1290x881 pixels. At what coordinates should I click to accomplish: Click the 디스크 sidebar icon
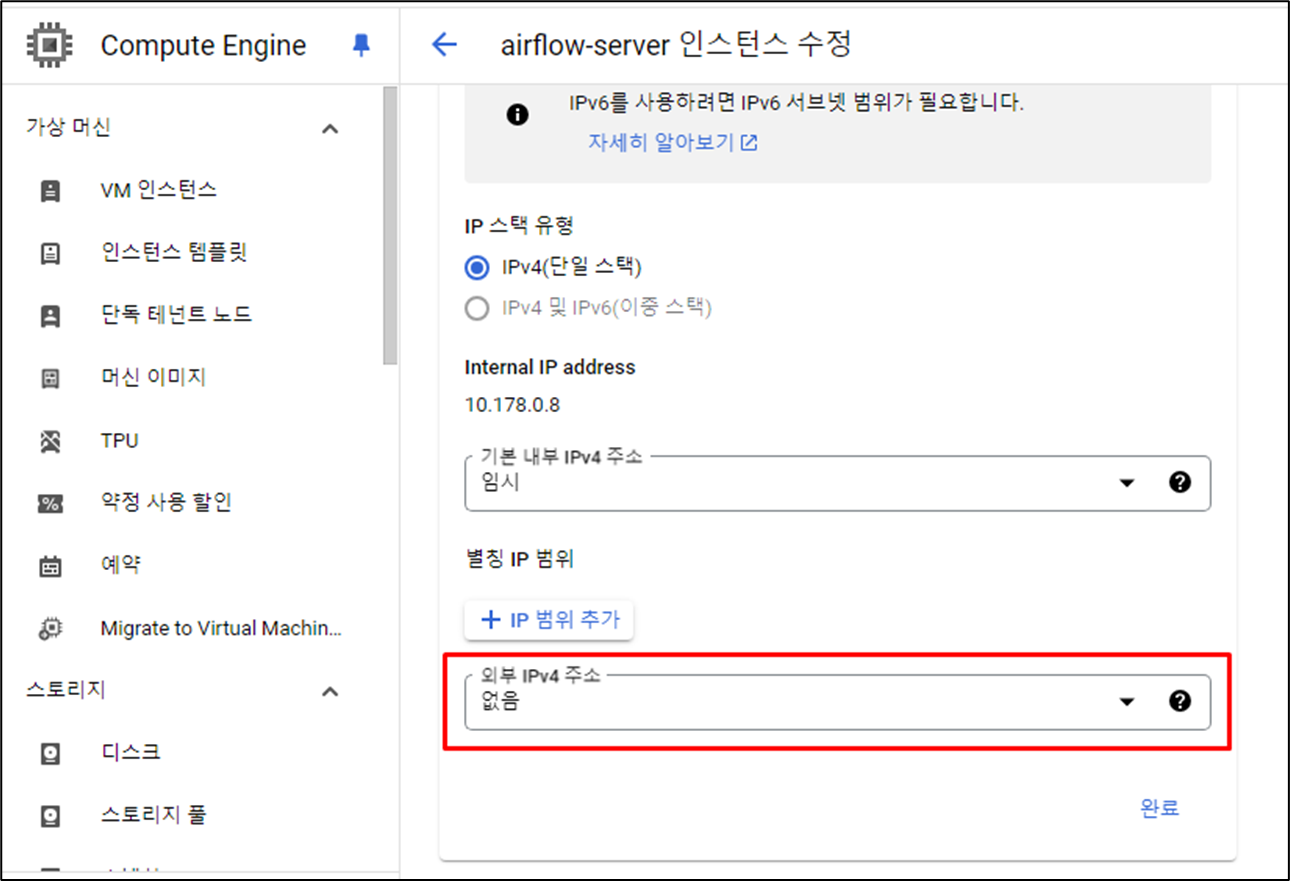point(50,753)
